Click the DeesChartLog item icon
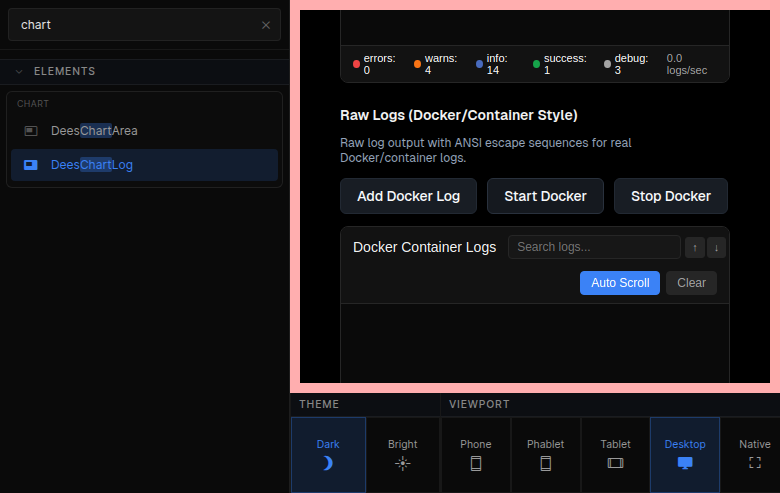 (x=31, y=165)
